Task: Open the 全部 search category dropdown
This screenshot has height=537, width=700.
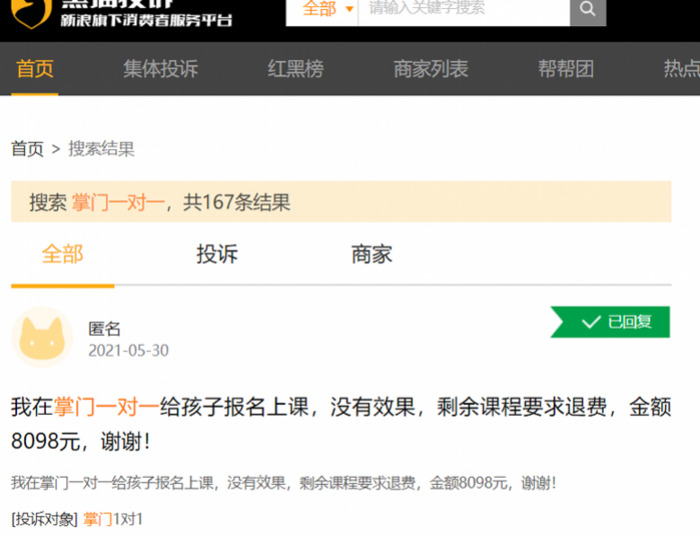Action: [327, 9]
